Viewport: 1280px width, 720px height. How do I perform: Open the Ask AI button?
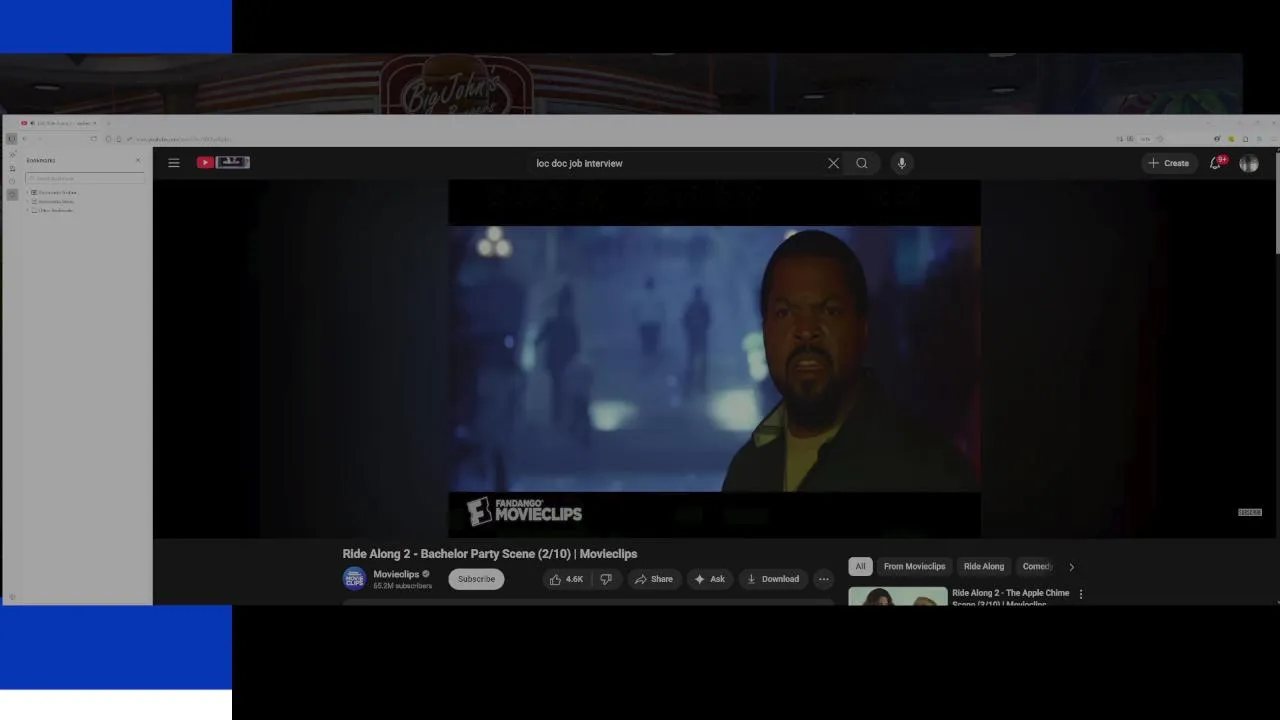point(710,579)
